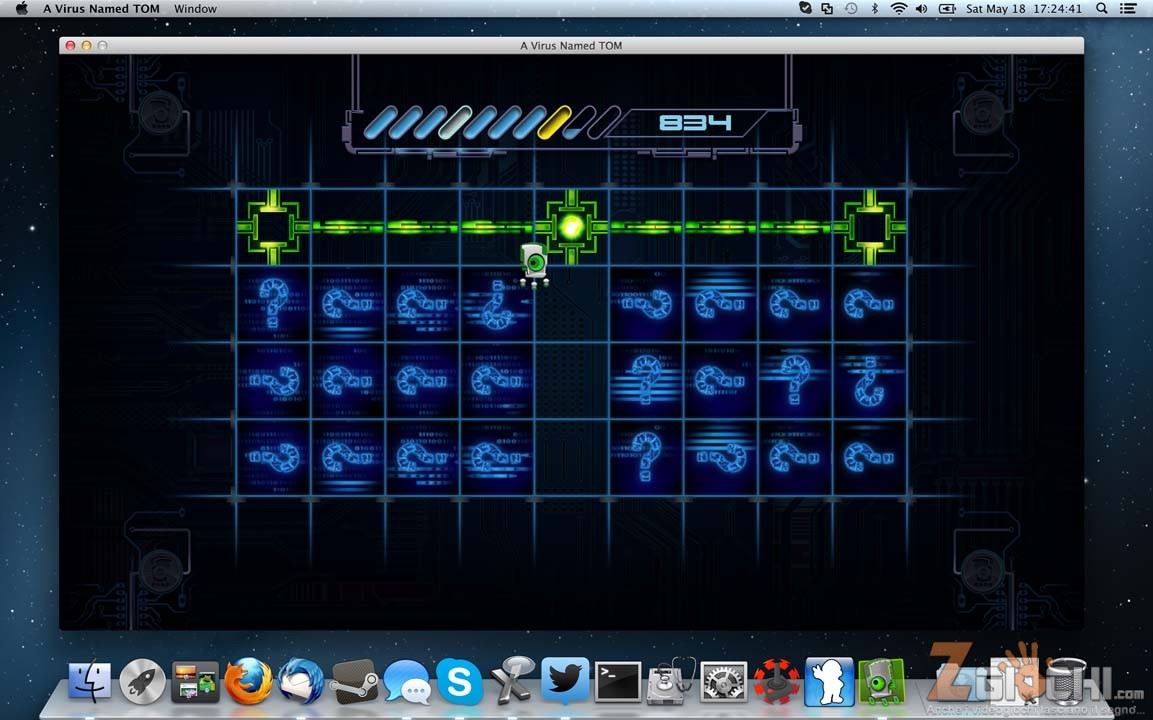Viewport: 1153px width, 720px height.
Task: Open Skype from the dock
Action: pos(459,682)
